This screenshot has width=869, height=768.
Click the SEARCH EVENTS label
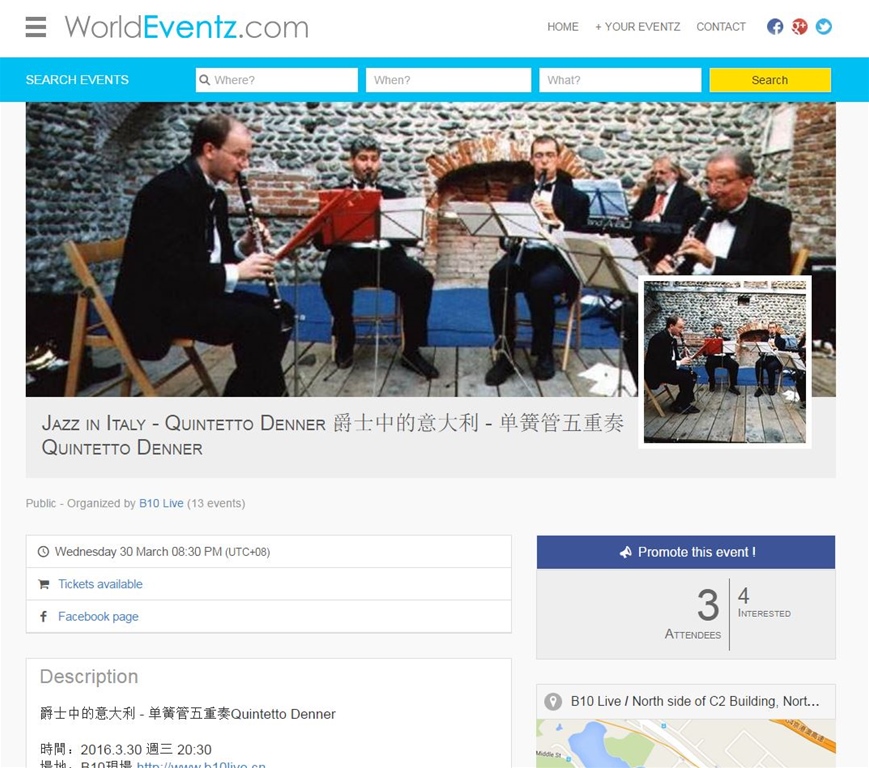[77, 80]
